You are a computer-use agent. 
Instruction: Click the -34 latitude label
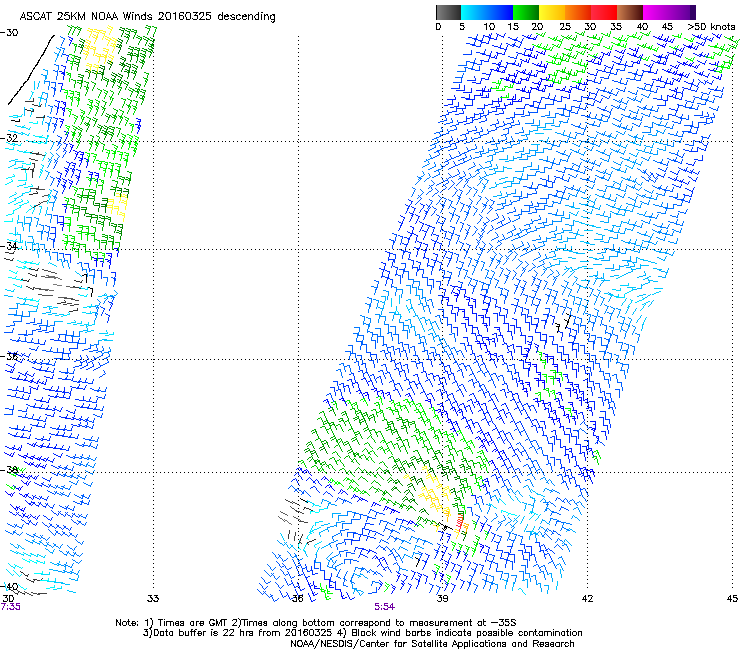(x=9, y=246)
